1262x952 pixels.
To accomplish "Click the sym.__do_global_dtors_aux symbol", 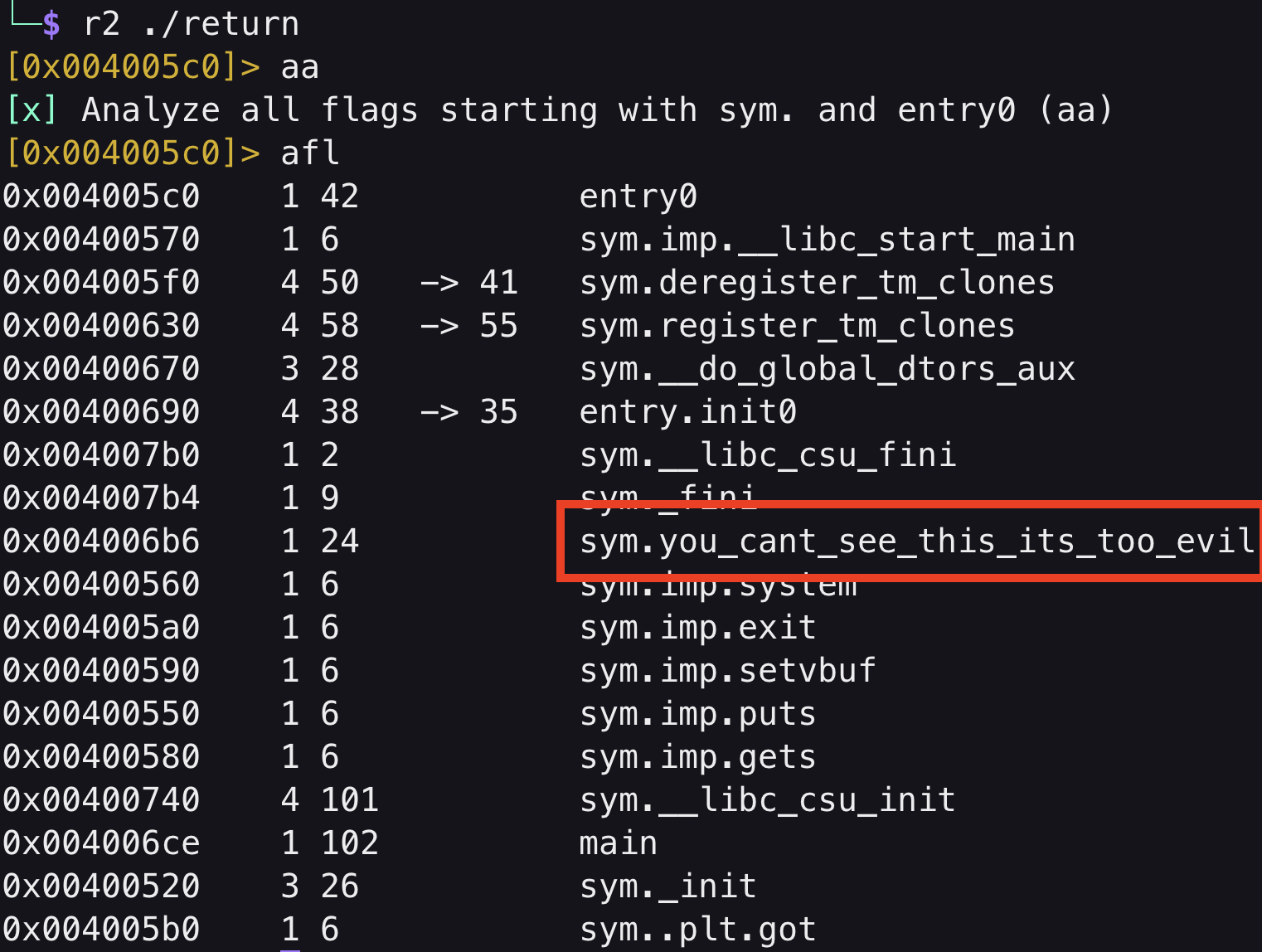I will pos(827,369).
